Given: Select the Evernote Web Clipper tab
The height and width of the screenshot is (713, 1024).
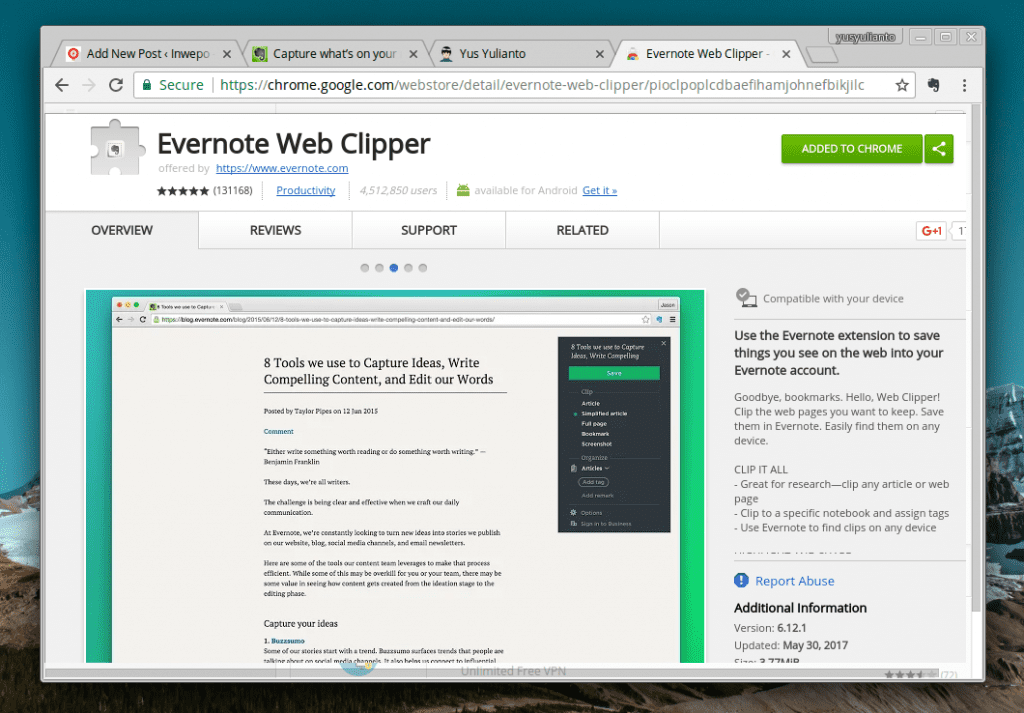Looking at the screenshot, I should pyautogui.click(x=707, y=54).
